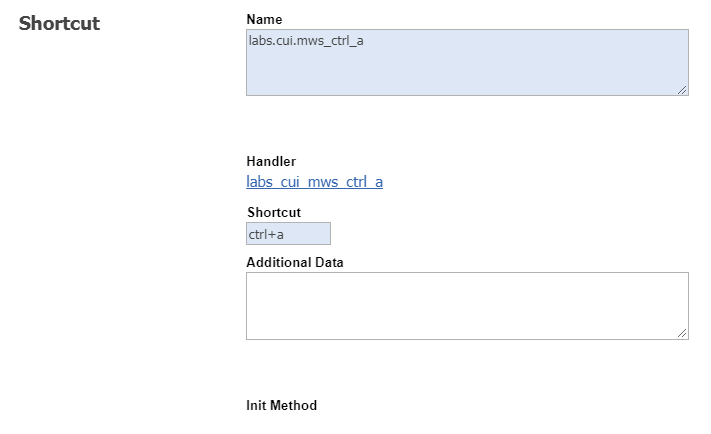Image resolution: width=711 pixels, height=434 pixels.
Task: Click the top-left corner of Additional Data box
Action: [x=250, y=276]
